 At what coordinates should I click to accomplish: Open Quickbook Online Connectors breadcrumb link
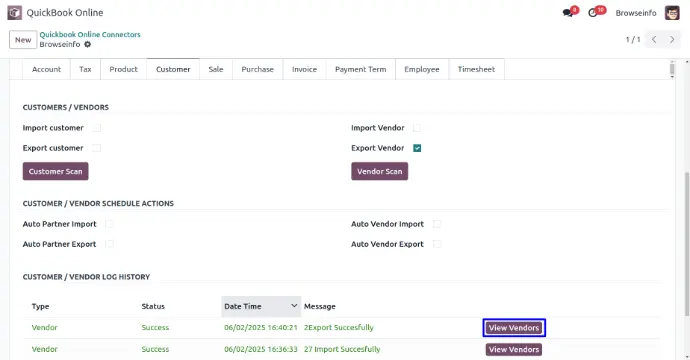90,34
